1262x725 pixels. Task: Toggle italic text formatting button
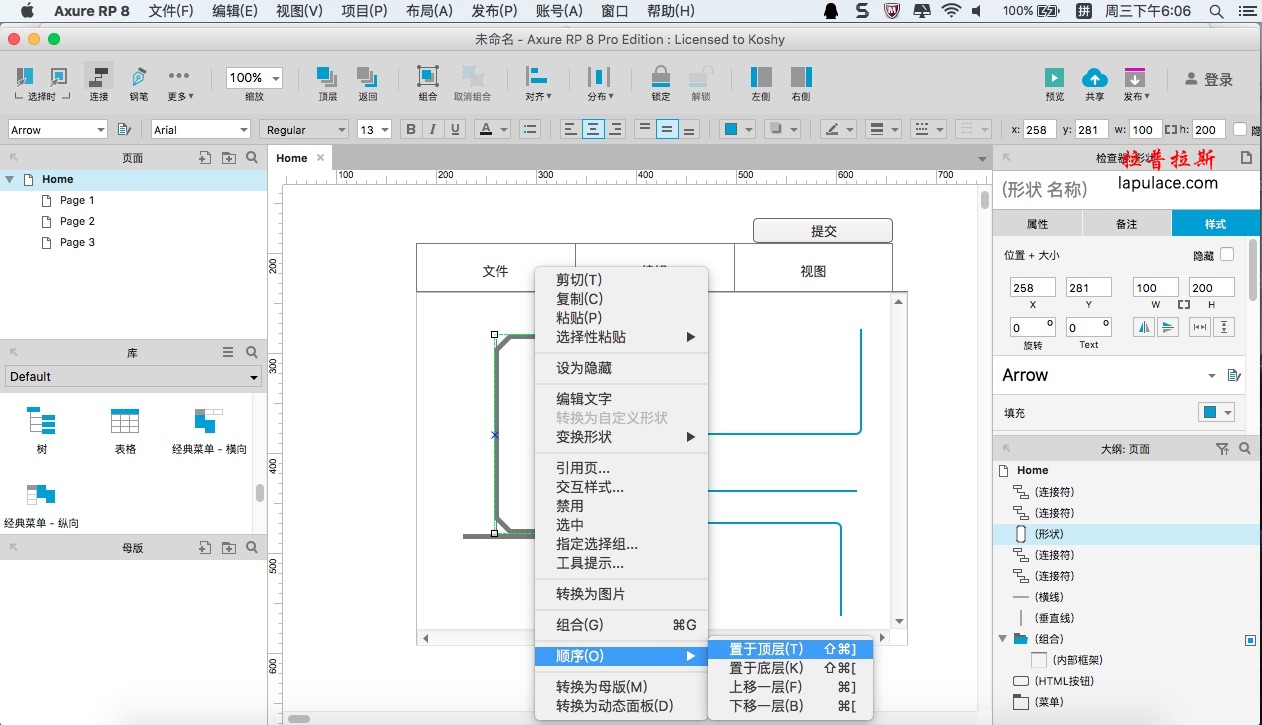pyautogui.click(x=433, y=129)
